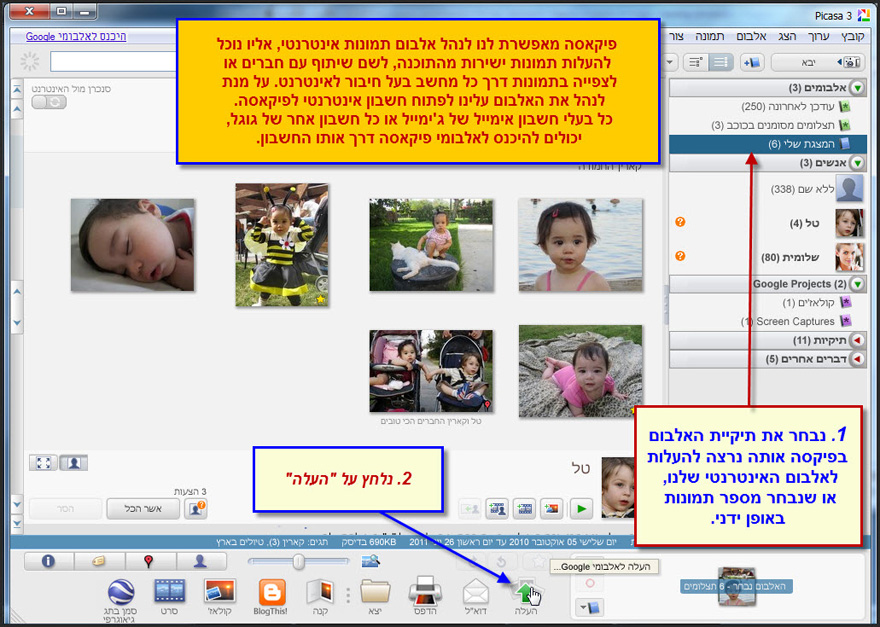Viewport: 880px width, 627px height.
Task: Toggle the properties info panel button
Action: click(49, 561)
